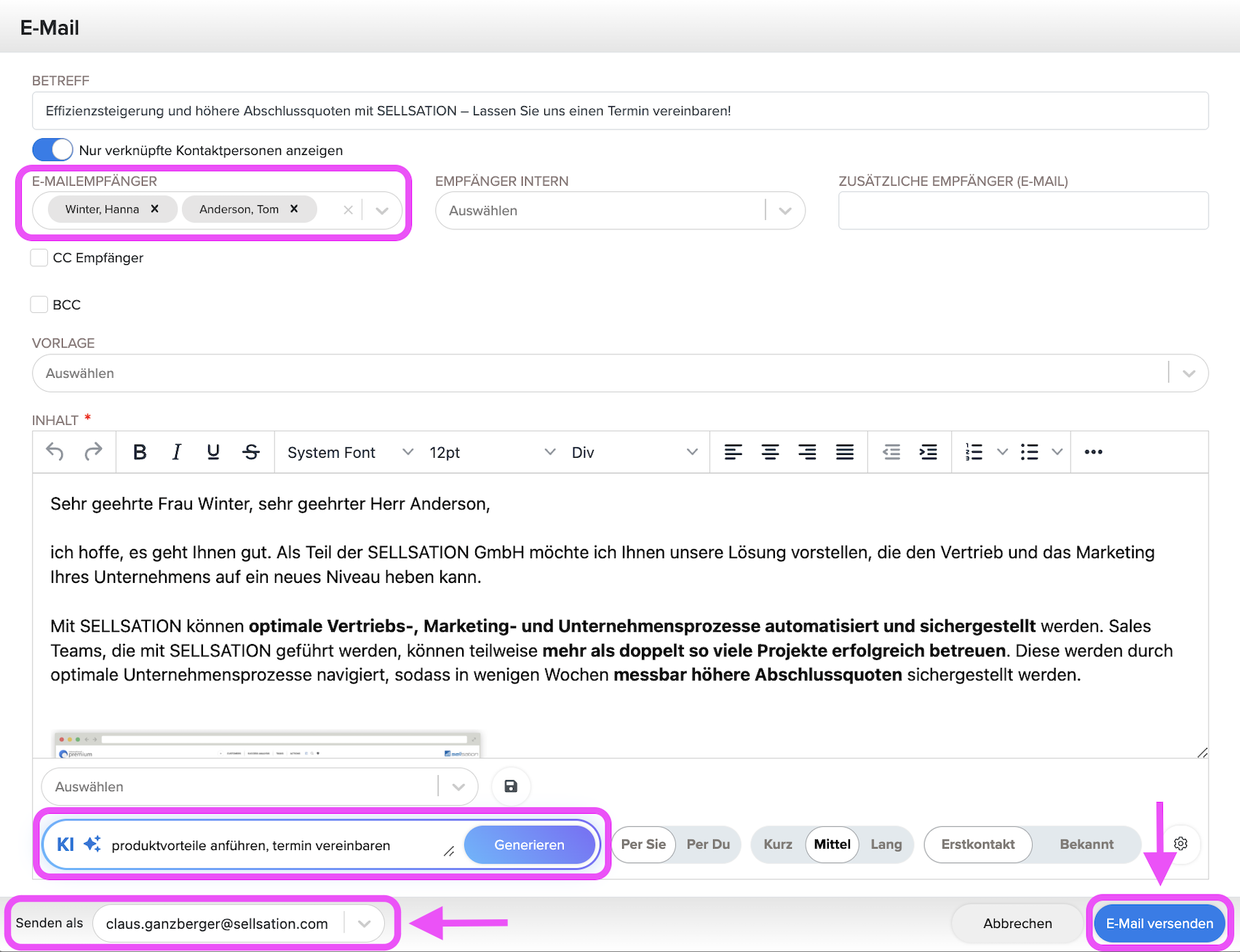The image size is (1240, 952).
Task: Expand the E-Mailempfänger dropdown arrow
Action: click(x=382, y=210)
